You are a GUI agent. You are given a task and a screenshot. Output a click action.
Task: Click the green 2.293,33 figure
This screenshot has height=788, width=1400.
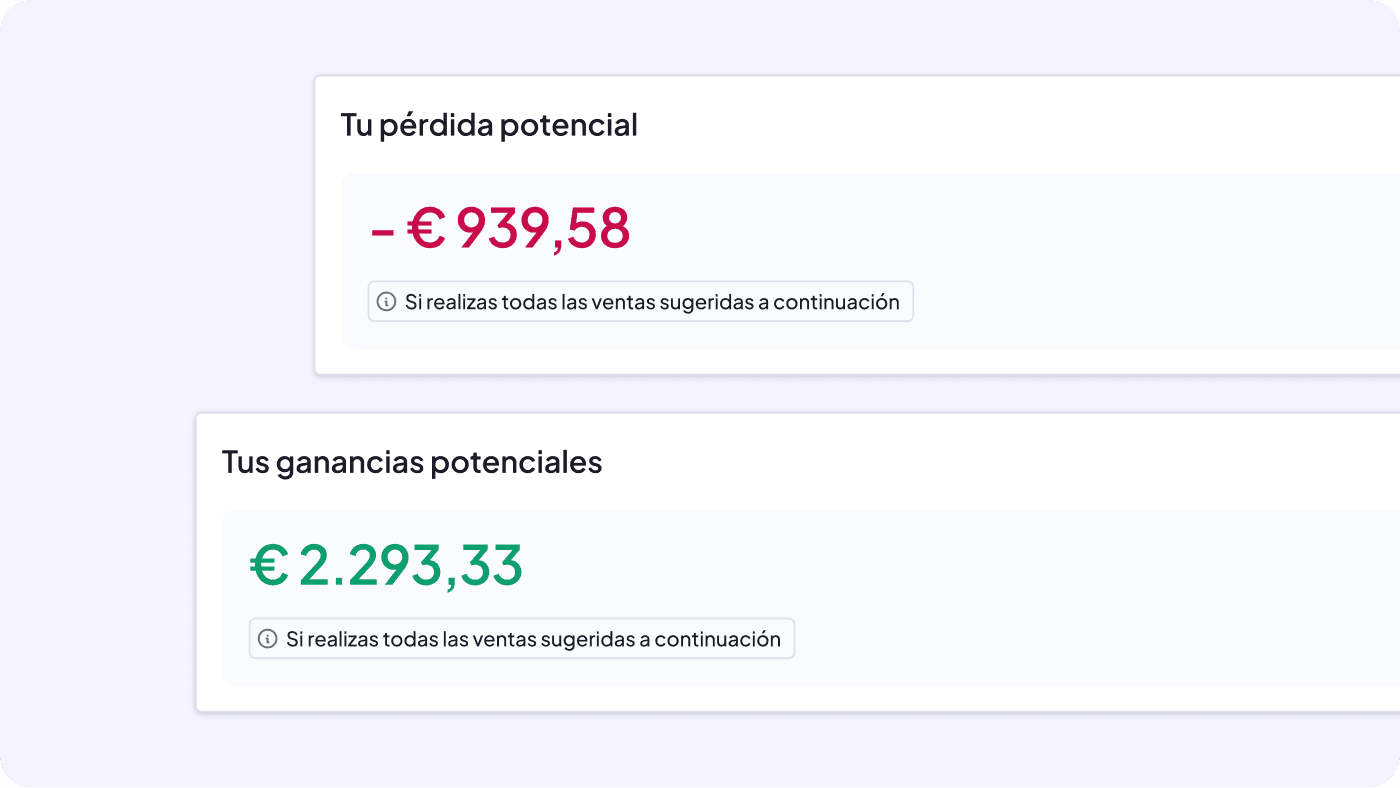point(410,566)
